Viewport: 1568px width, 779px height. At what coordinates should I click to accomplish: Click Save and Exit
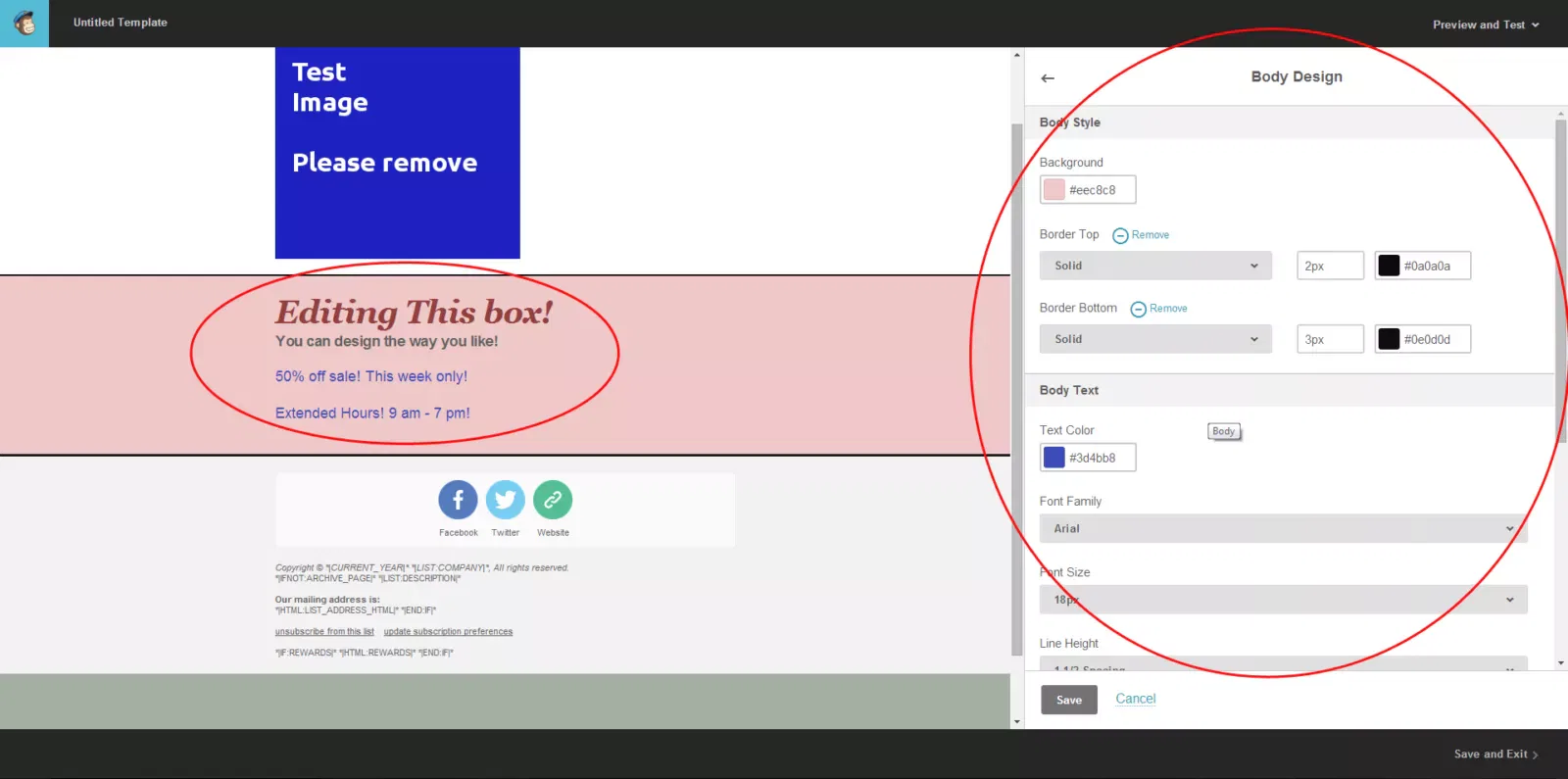point(1494,755)
